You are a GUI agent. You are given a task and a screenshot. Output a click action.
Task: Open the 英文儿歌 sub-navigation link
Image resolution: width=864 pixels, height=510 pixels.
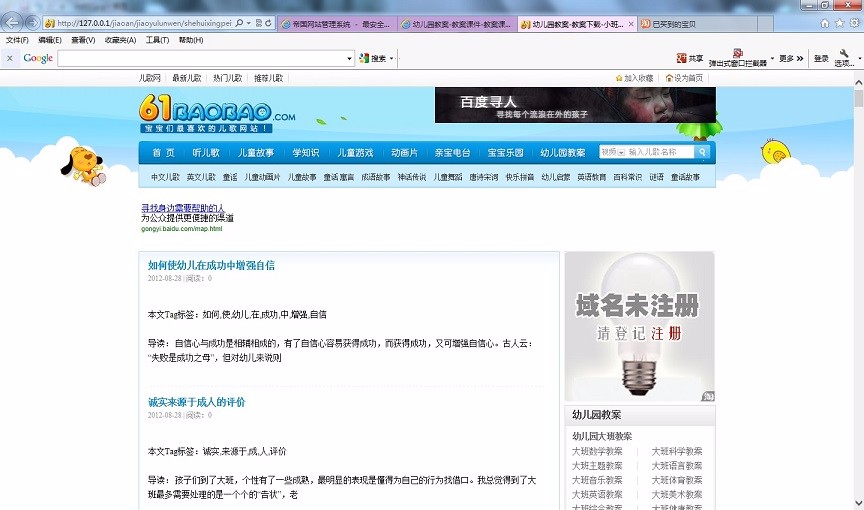(x=201, y=177)
